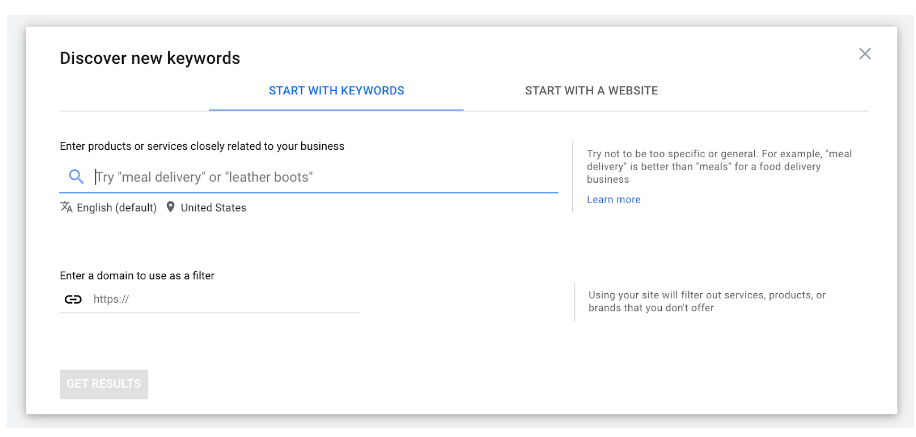Click 'Enter a domain to use as a filter' label
Screen dimensions: 916x437
coord(137,276)
